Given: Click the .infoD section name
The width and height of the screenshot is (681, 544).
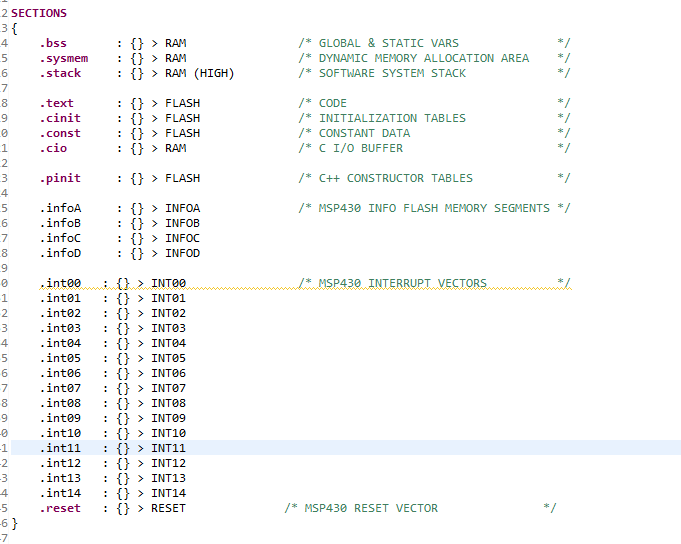Looking at the screenshot, I should tap(60, 254).
